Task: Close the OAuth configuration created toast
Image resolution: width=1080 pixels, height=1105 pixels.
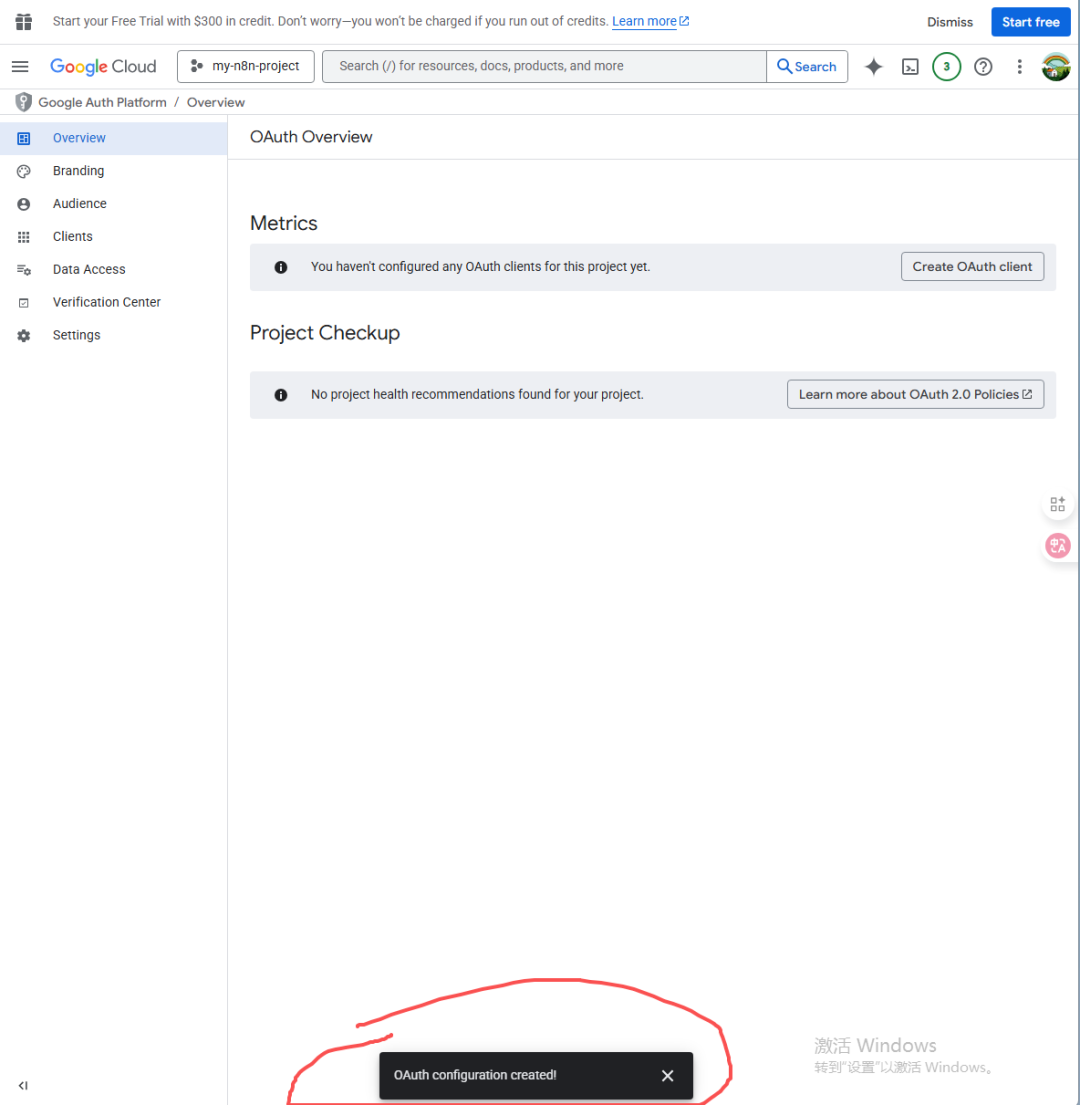Action: 667,1076
